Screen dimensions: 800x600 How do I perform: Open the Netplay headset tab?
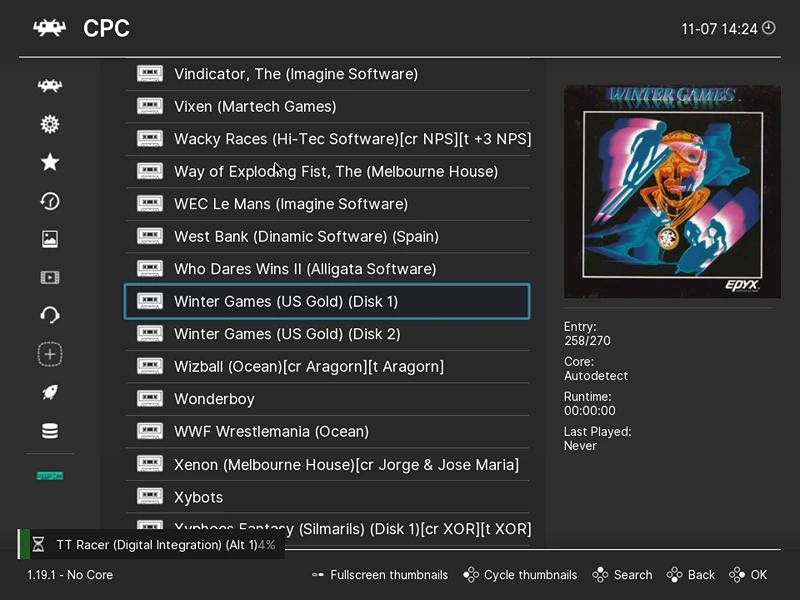(50, 315)
